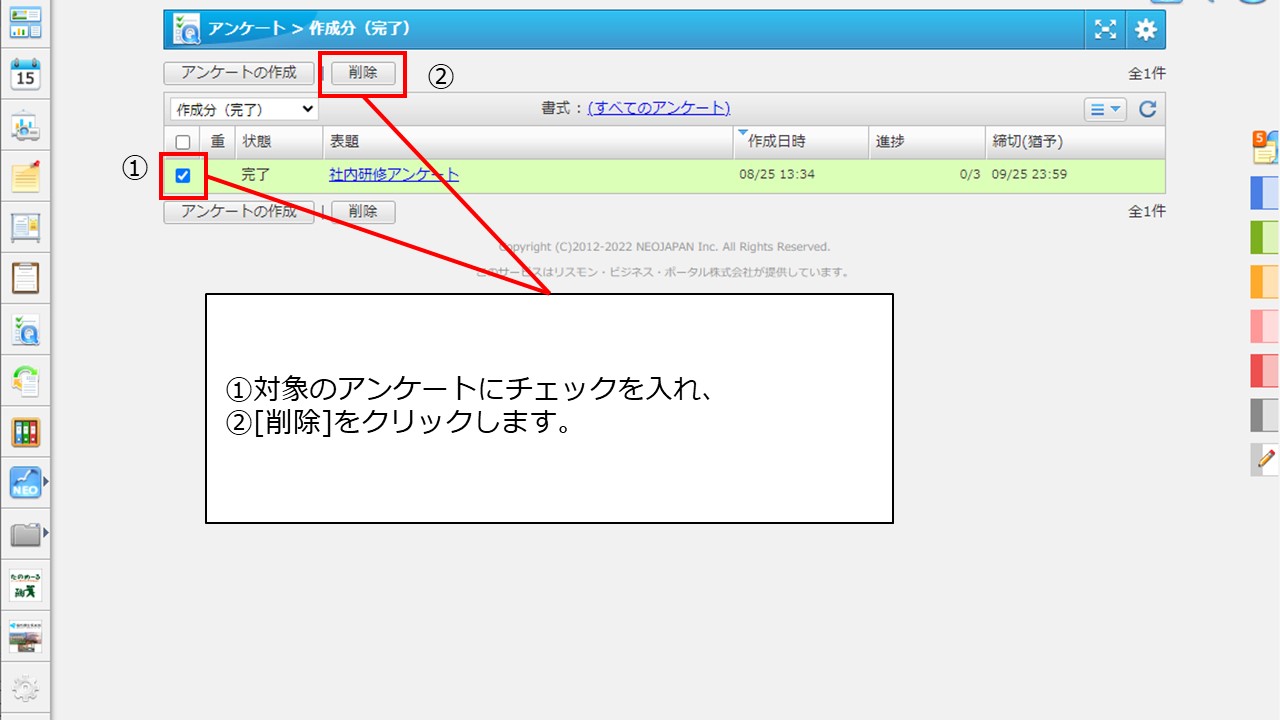
Task: Select the orange sticky note color
Action: pos(1265,281)
